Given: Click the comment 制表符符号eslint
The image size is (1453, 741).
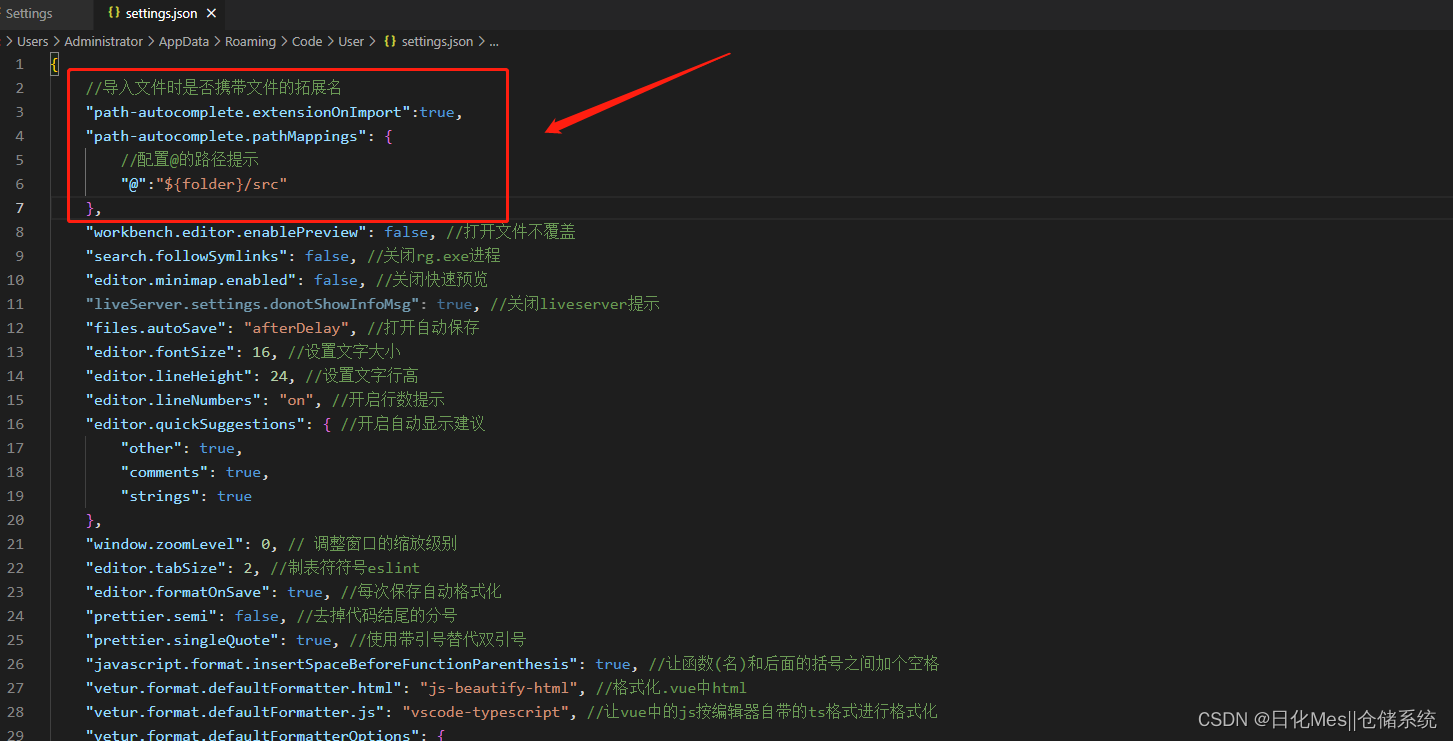Looking at the screenshot, I should 345,568.
